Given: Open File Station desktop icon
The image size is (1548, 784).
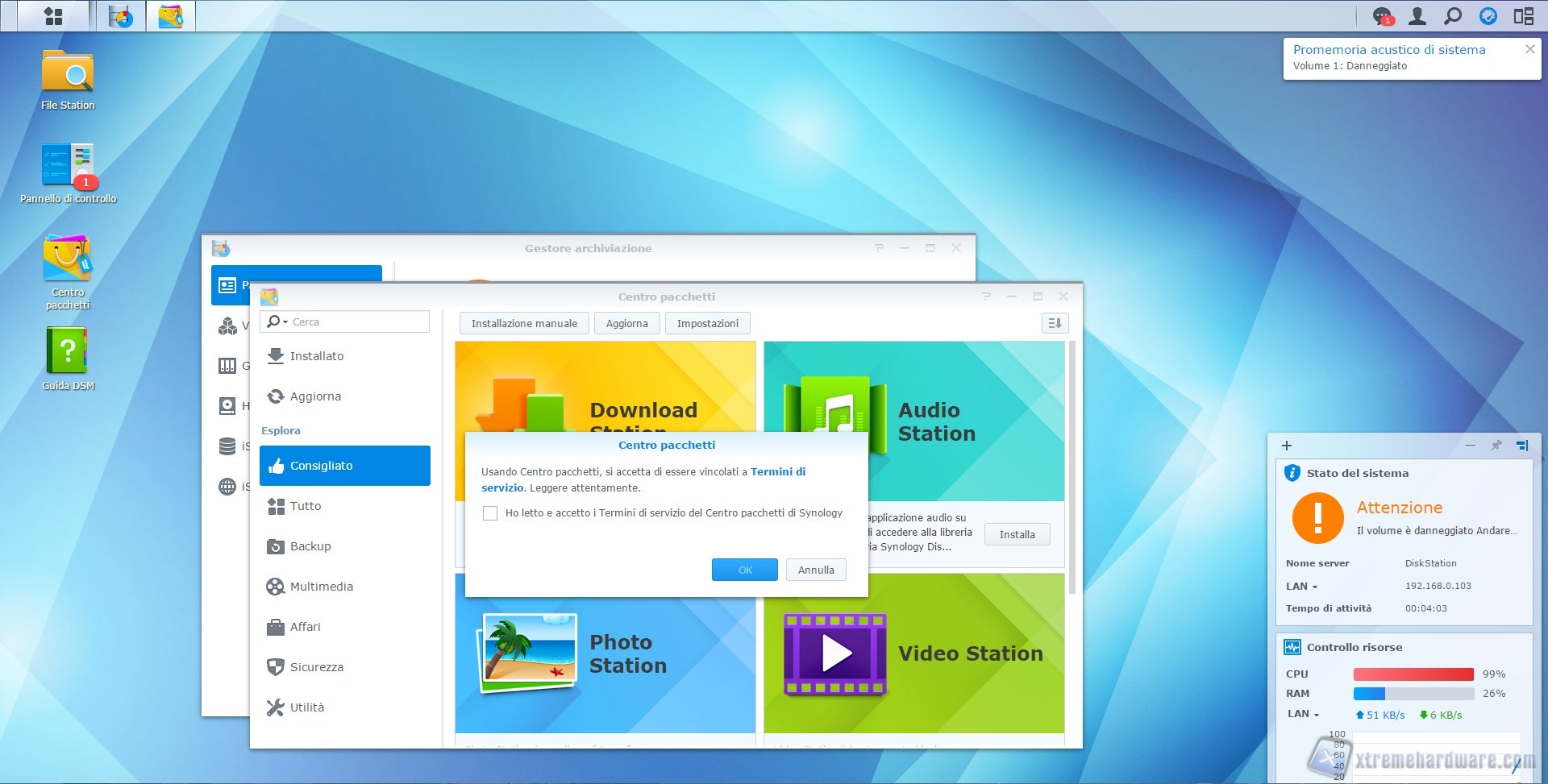Looking at the screenshot, I should 68,74.
